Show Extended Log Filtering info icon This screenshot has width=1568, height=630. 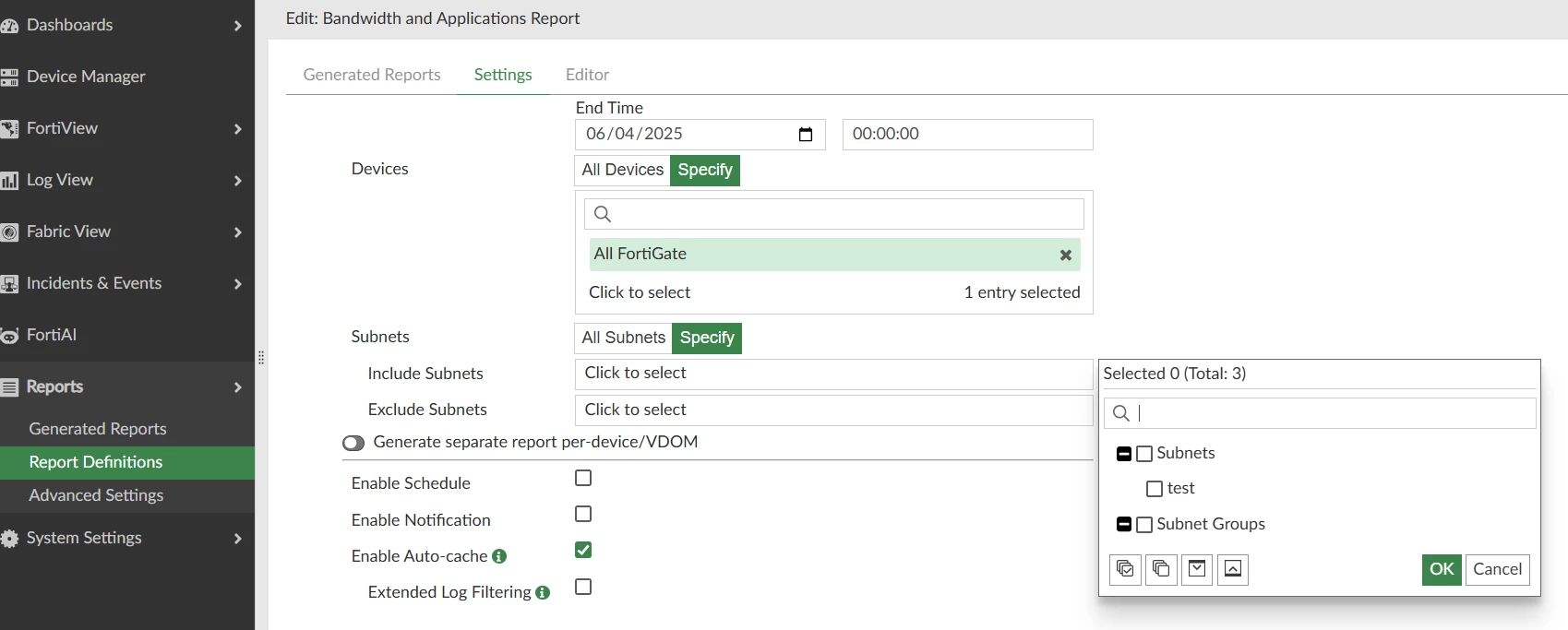point(543,593)
